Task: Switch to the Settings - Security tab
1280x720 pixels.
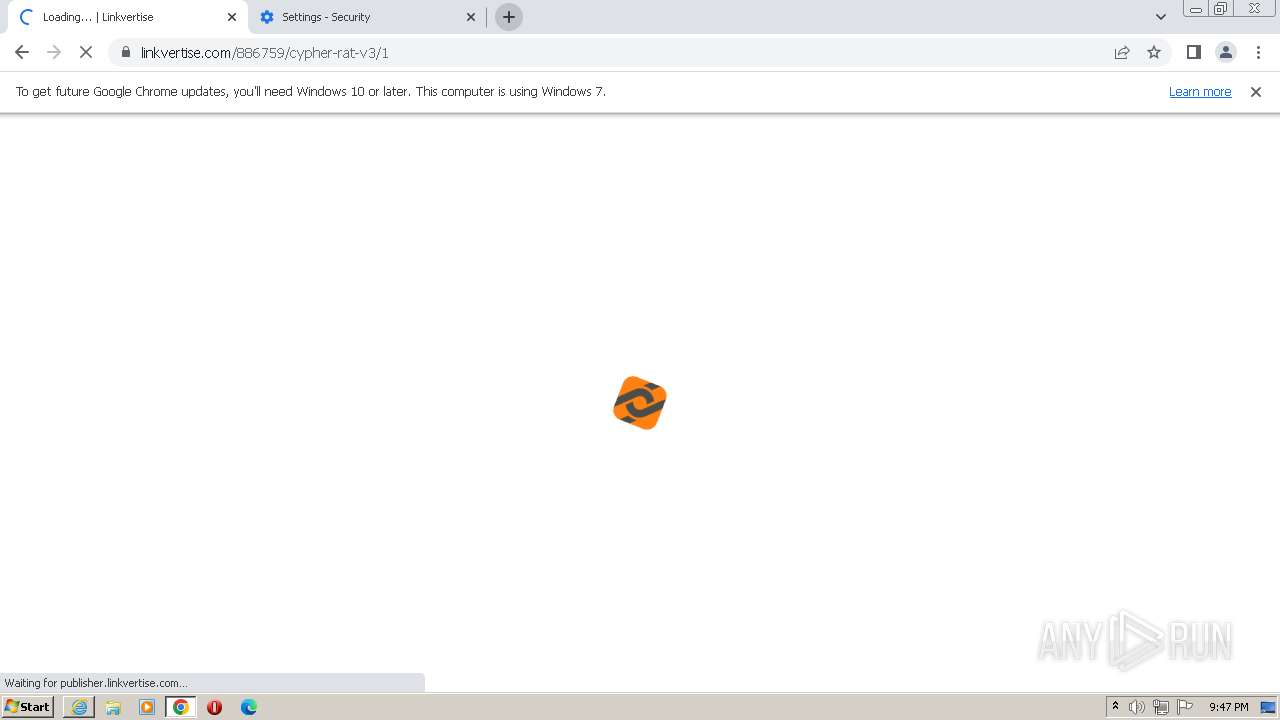Action: point(368,17)
